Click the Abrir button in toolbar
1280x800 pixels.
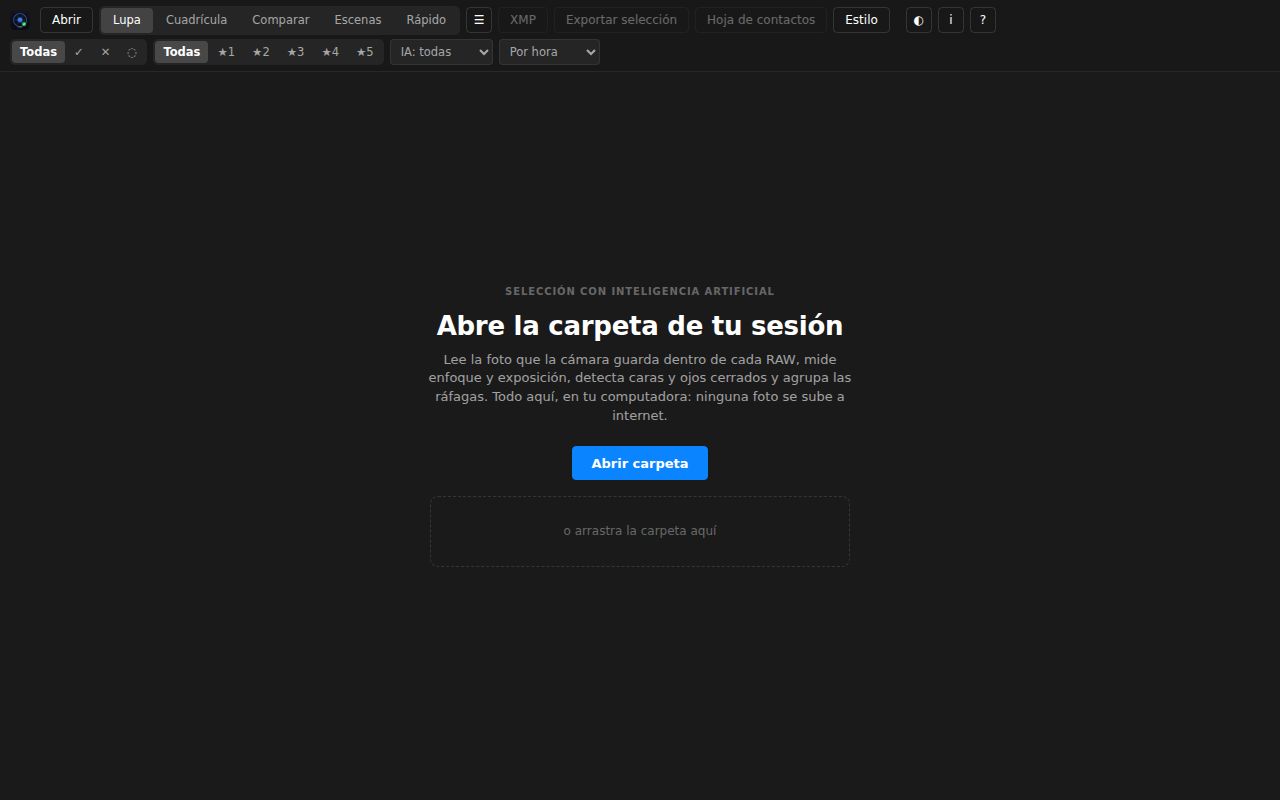pyautogui.click(x=67, y=20)
